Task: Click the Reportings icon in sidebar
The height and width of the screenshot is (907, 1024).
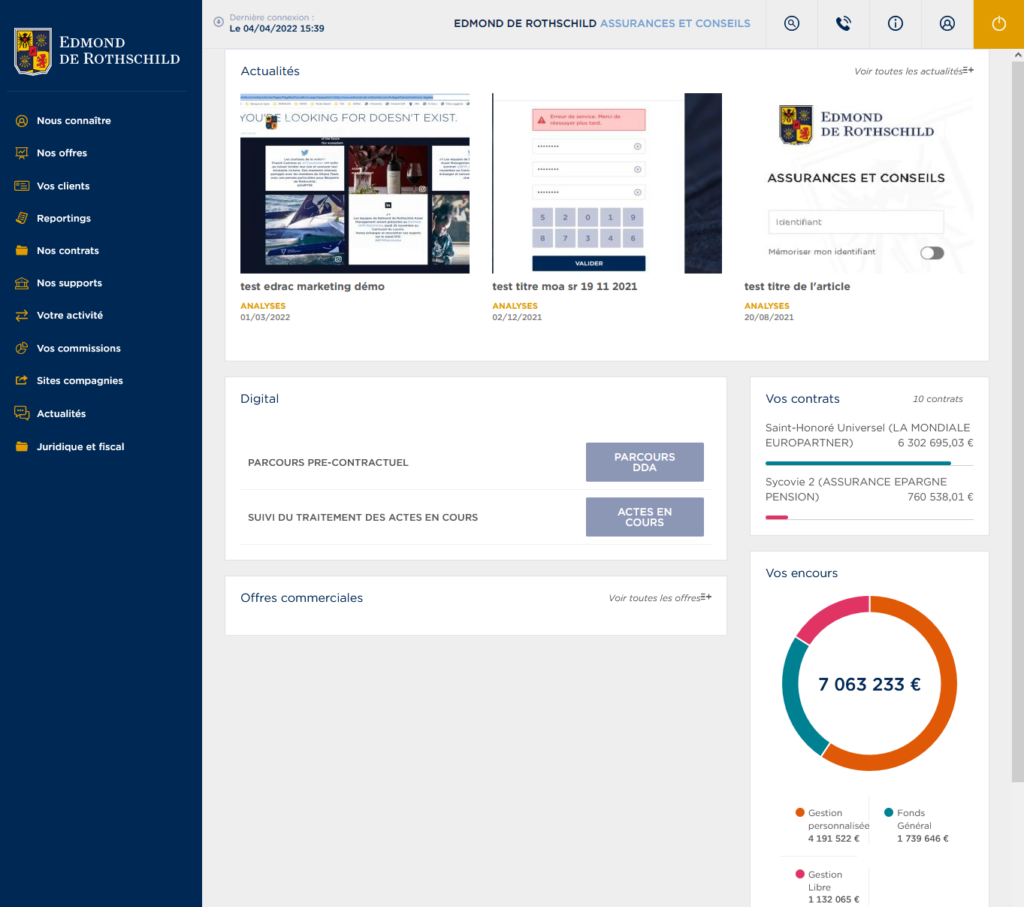Action: pyautogui.click(x=21, y=218)
